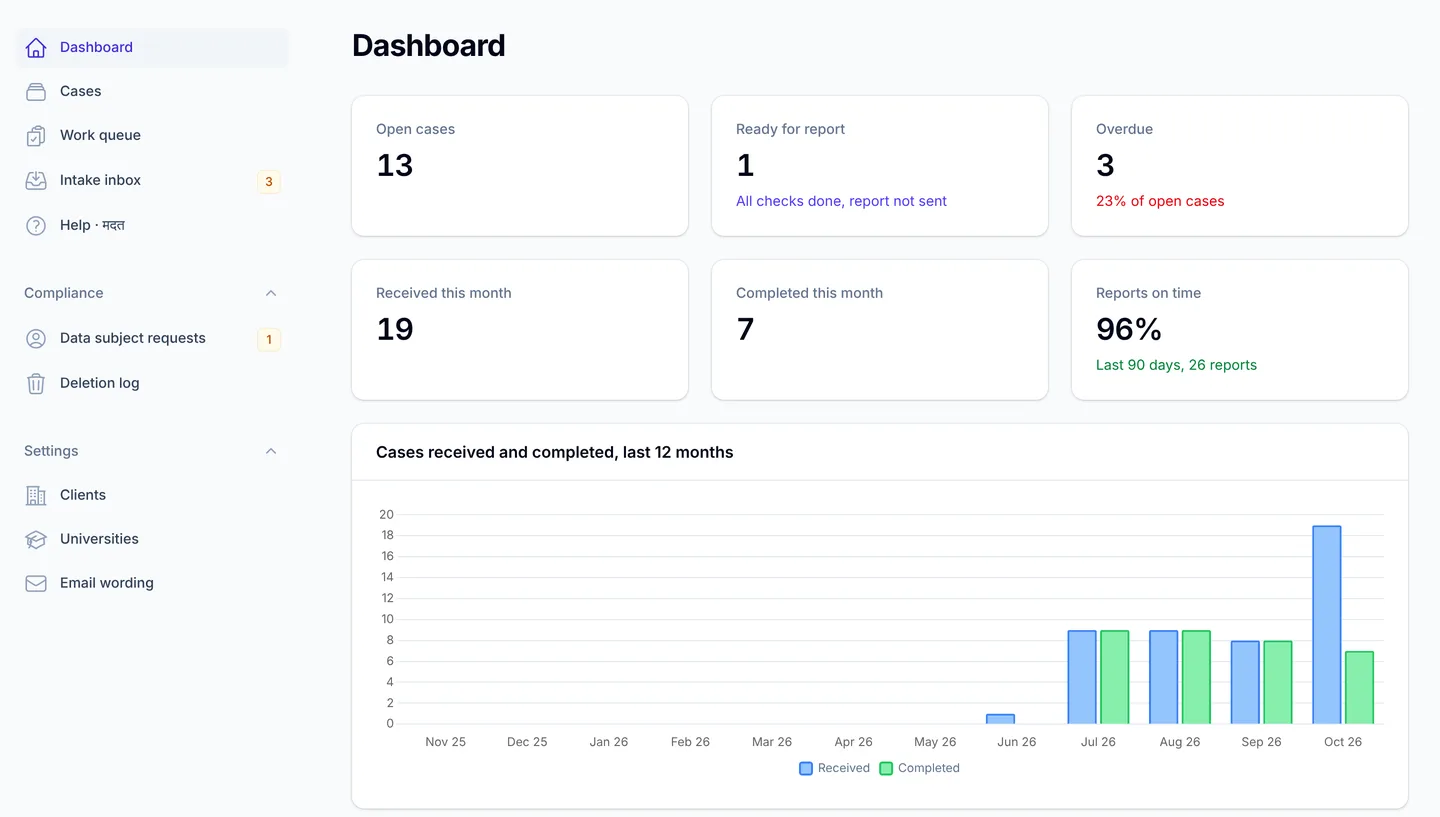Collapse the Compliance section chevron
Image resolution: width=1440 pixels, height=817 pixels.
click(271, 293)
